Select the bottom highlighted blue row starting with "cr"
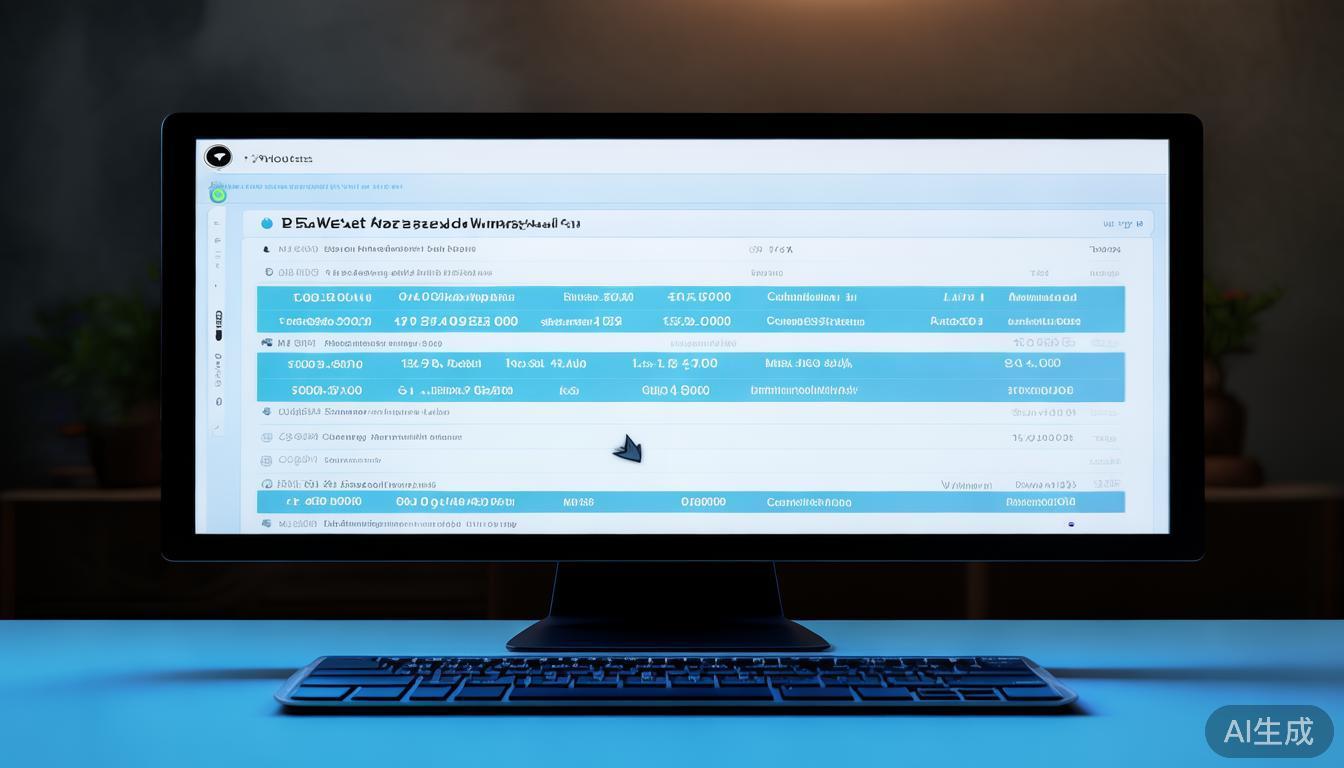Screen dimensions: 1344x768 point(690,502)
